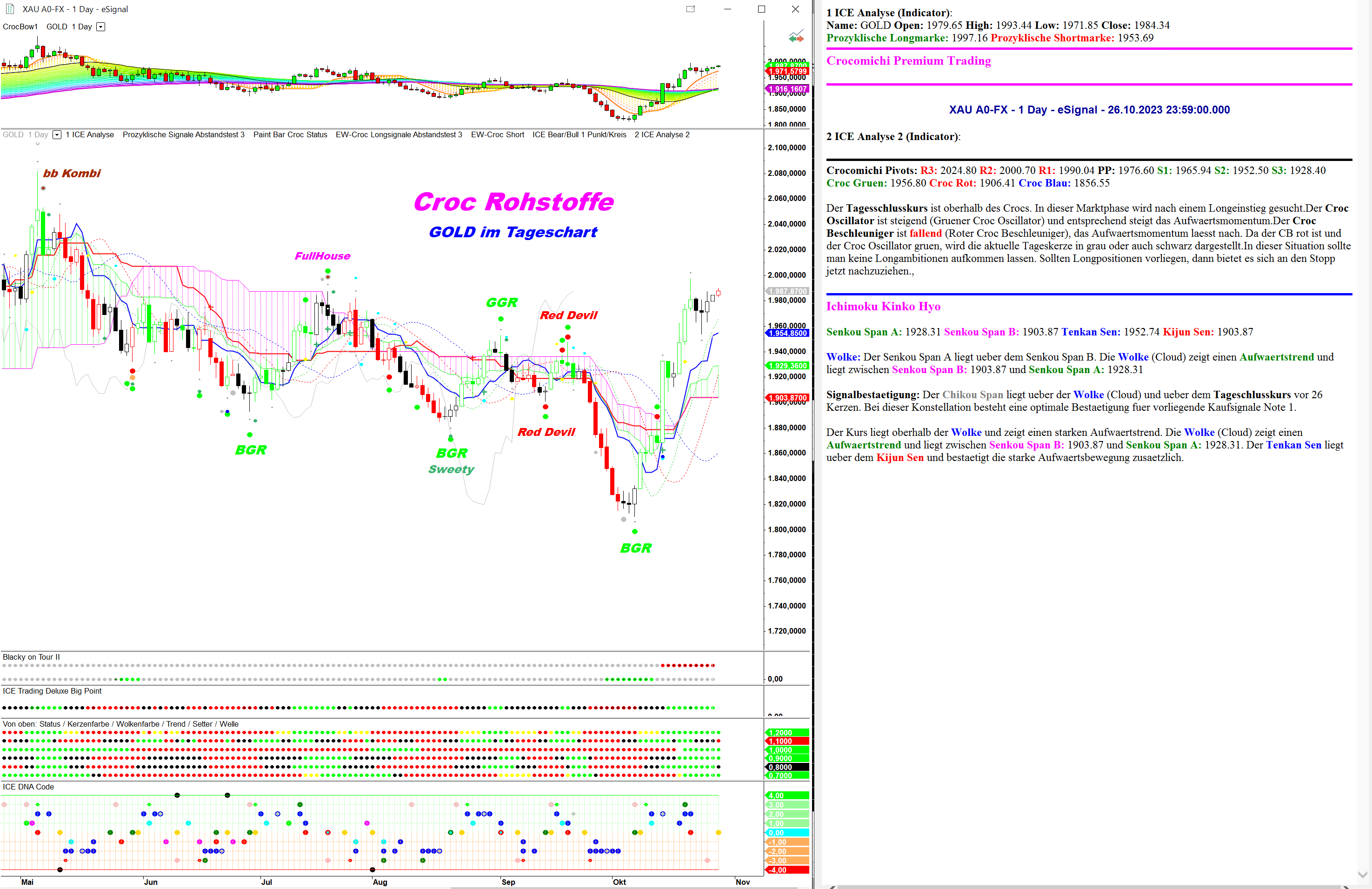Open the CrocBow1 GOLD 1 Day dropdown
The image size is (1372, 889).
point(101,27)
